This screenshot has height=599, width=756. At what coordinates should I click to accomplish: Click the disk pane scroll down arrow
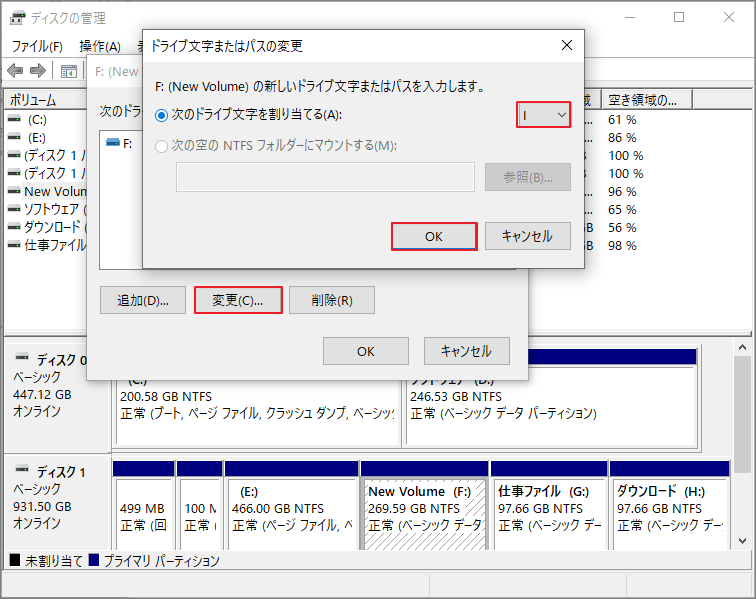pos(742,541)
